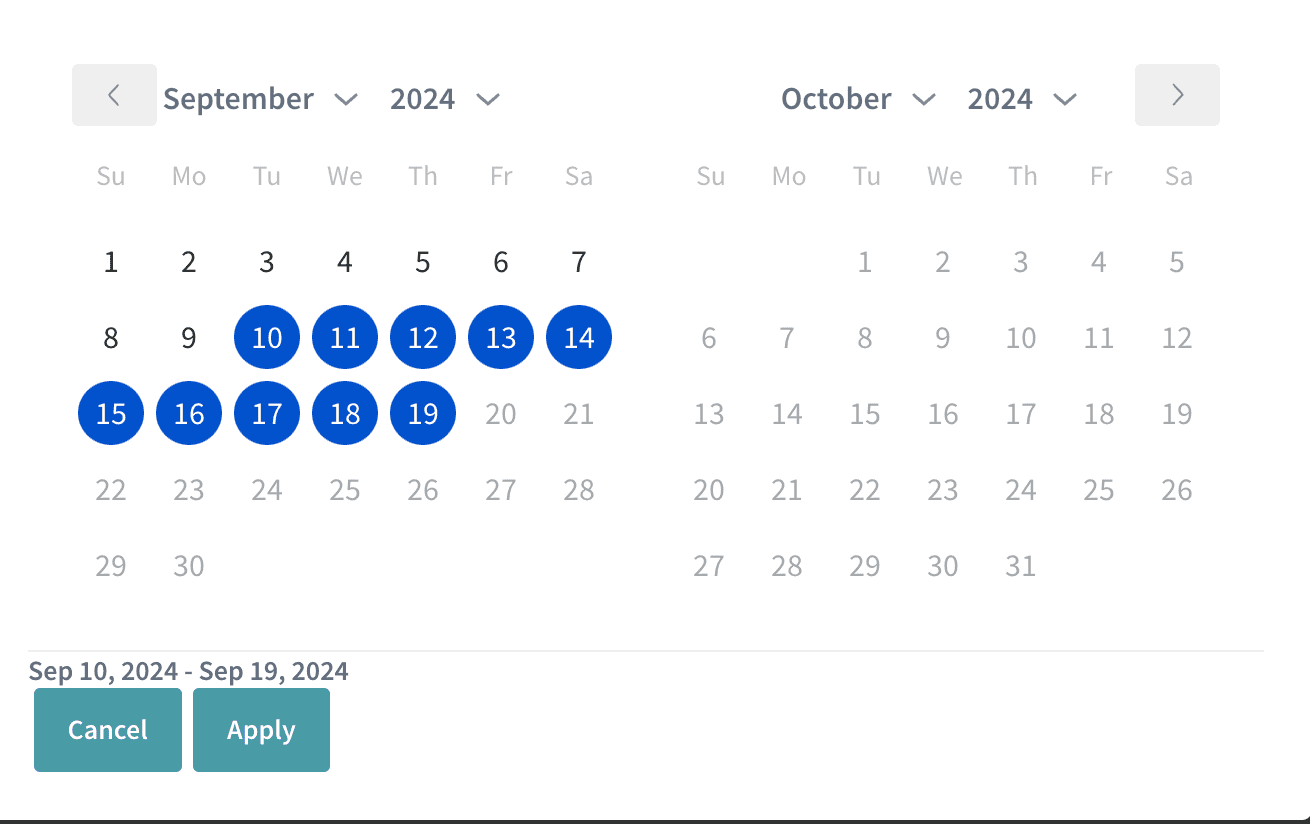Screen dimensions: 1310x824
Task: Advance to next month using right arrow
Action: (1177, 95)
